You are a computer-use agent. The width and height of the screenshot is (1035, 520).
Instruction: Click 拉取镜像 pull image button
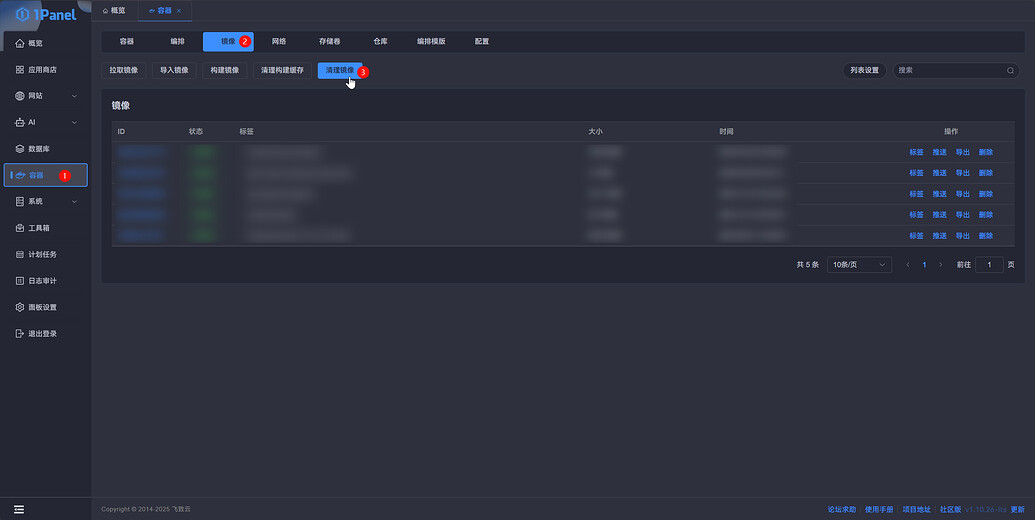(x=124, y=70)
